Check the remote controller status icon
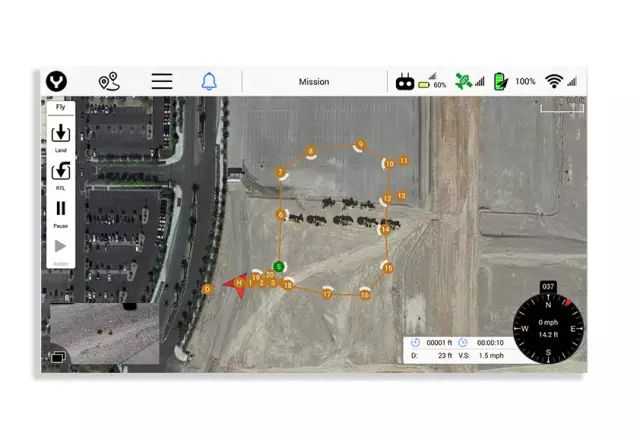 [405, 82]
